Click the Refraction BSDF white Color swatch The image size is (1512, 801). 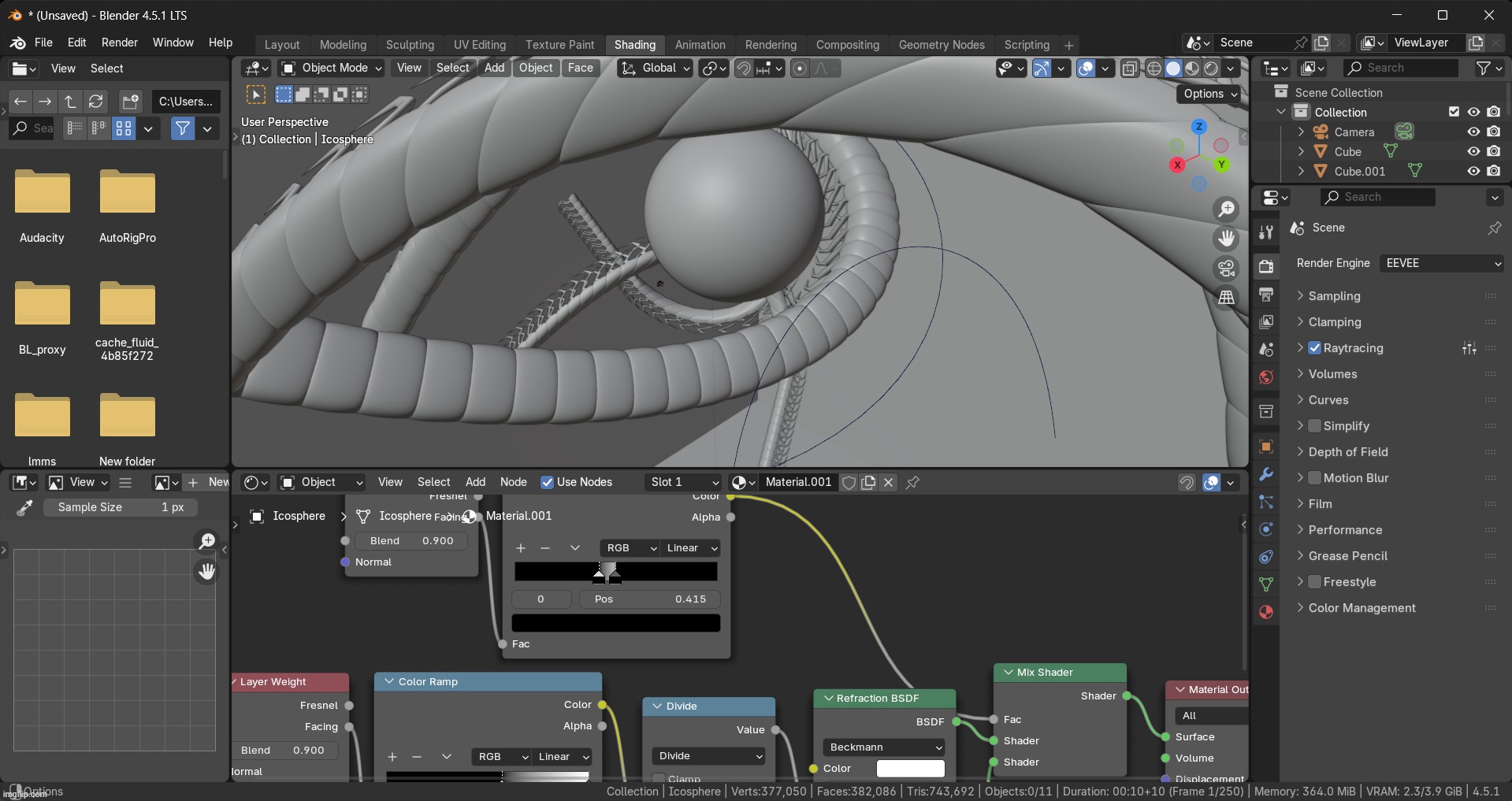click(x=910, y=769)
